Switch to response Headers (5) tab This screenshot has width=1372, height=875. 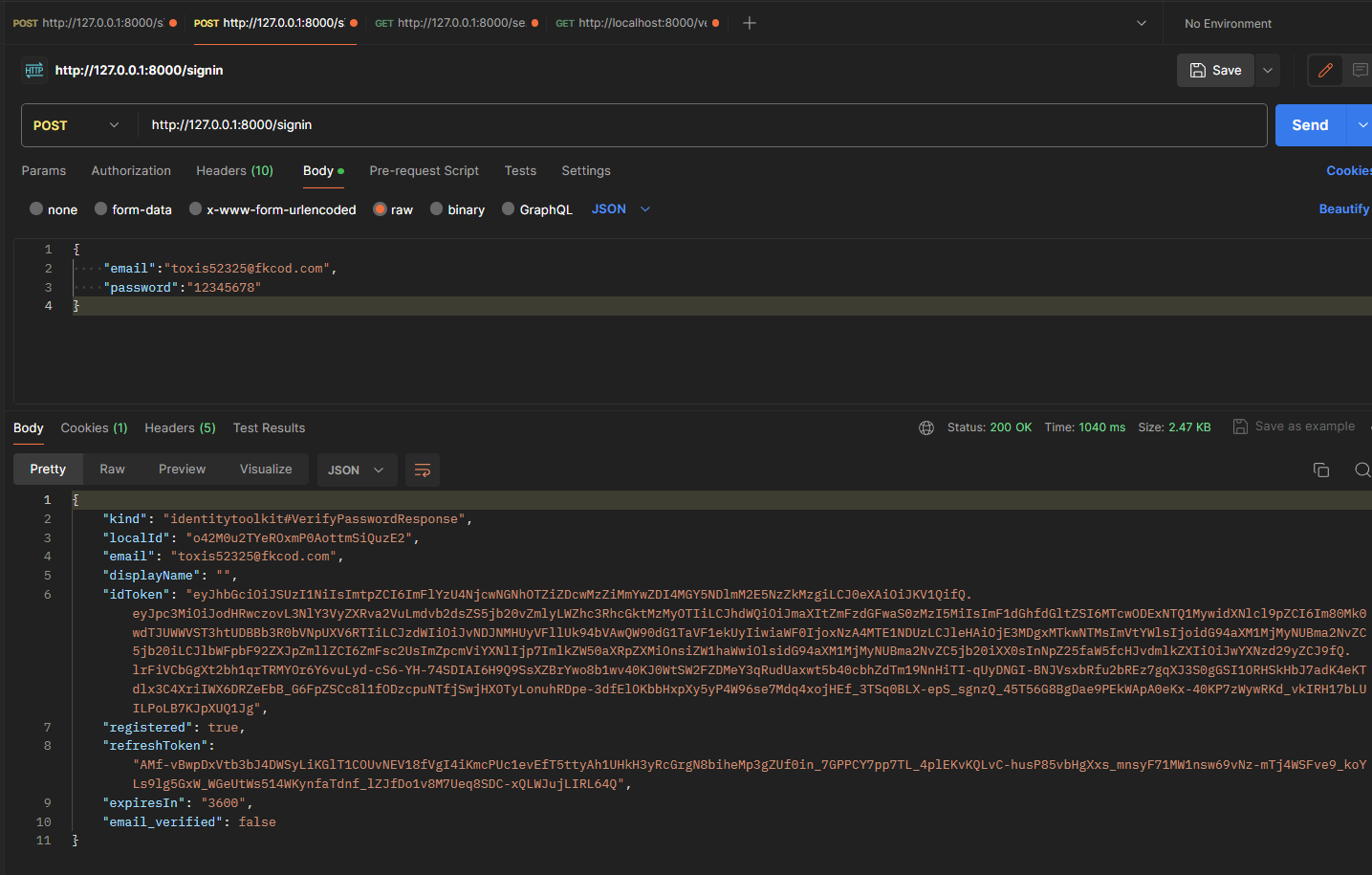(180, 427)
